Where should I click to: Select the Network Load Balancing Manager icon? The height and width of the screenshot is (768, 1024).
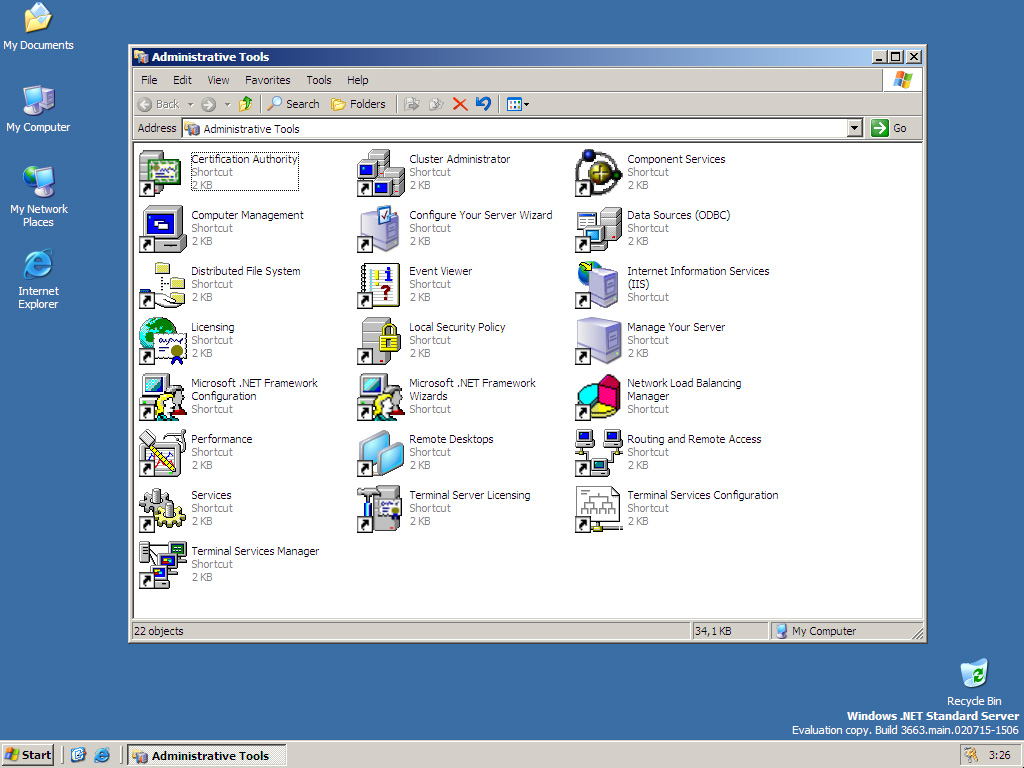(598, 397)
